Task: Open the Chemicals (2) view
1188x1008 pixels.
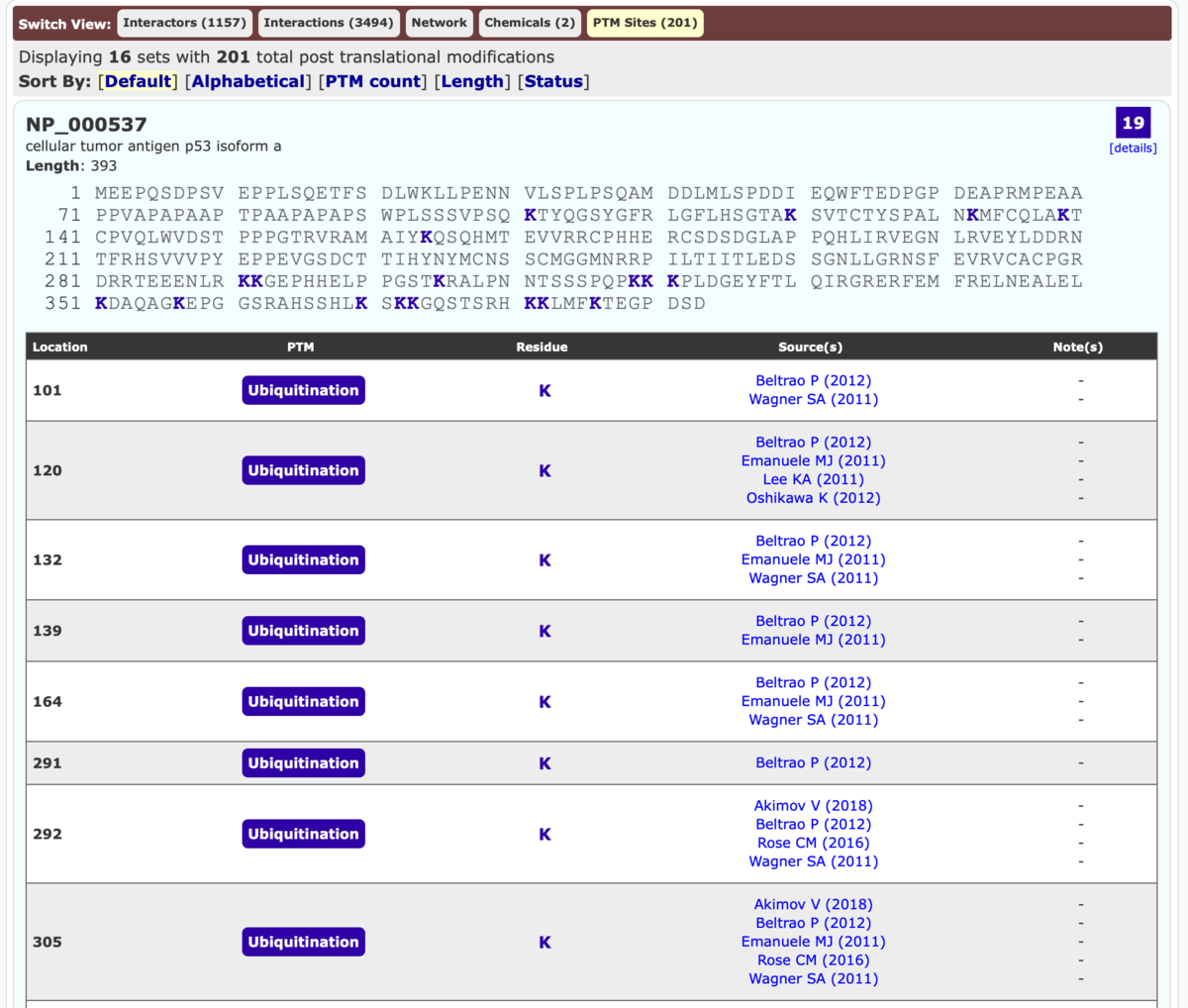Action: 530,23
